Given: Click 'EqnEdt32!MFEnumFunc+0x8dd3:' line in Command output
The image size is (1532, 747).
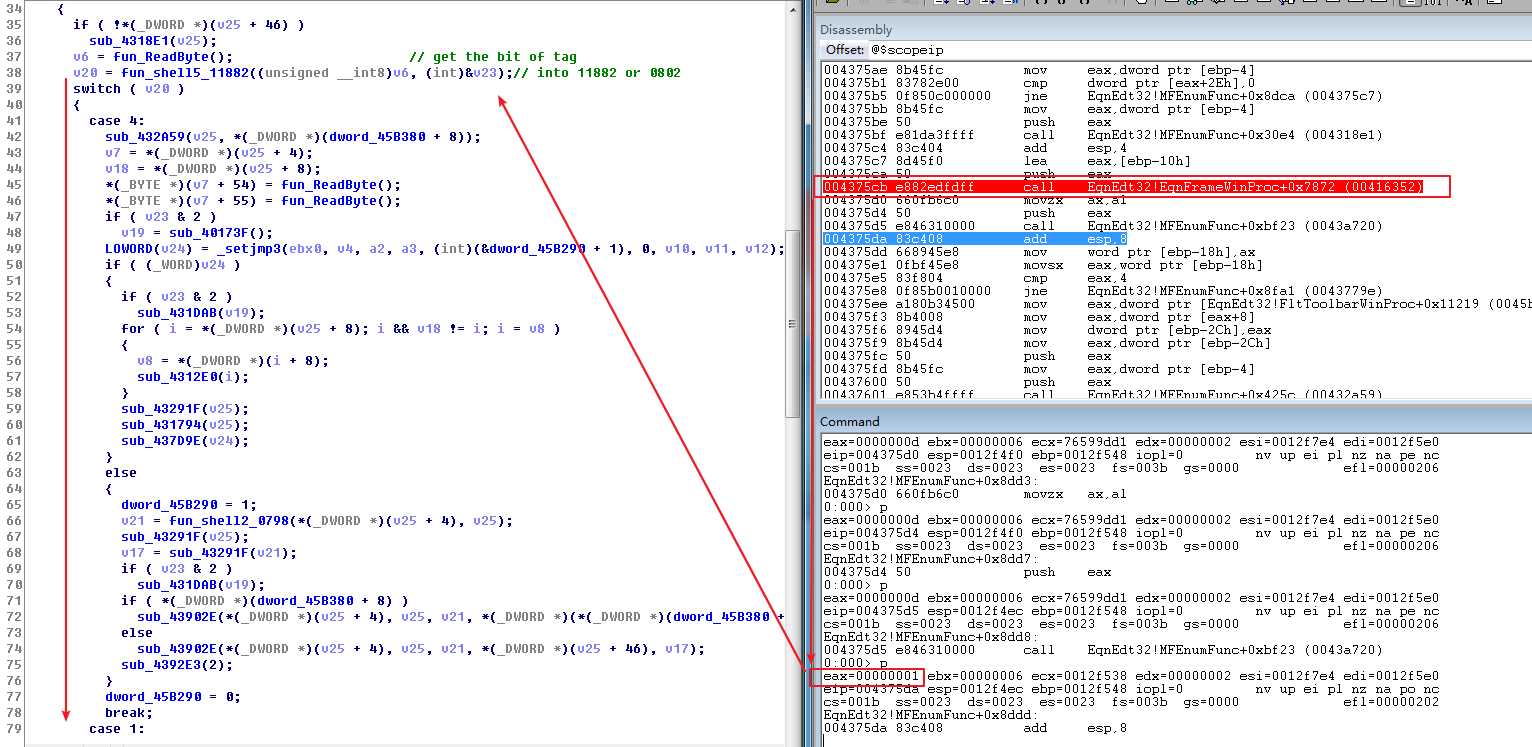Looking at the screenshot, I should 931,481.
